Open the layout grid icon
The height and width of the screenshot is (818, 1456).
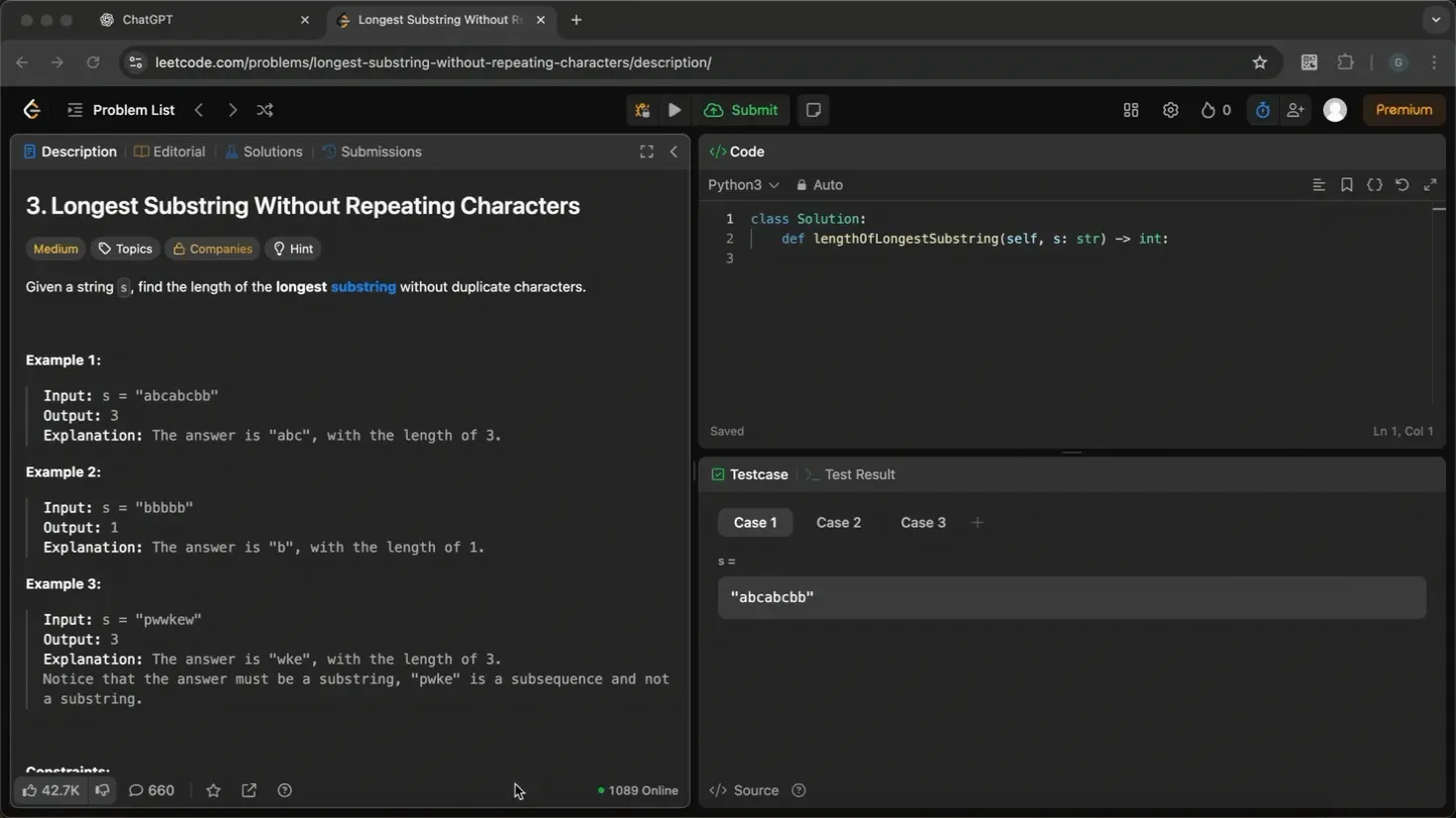1131,110
